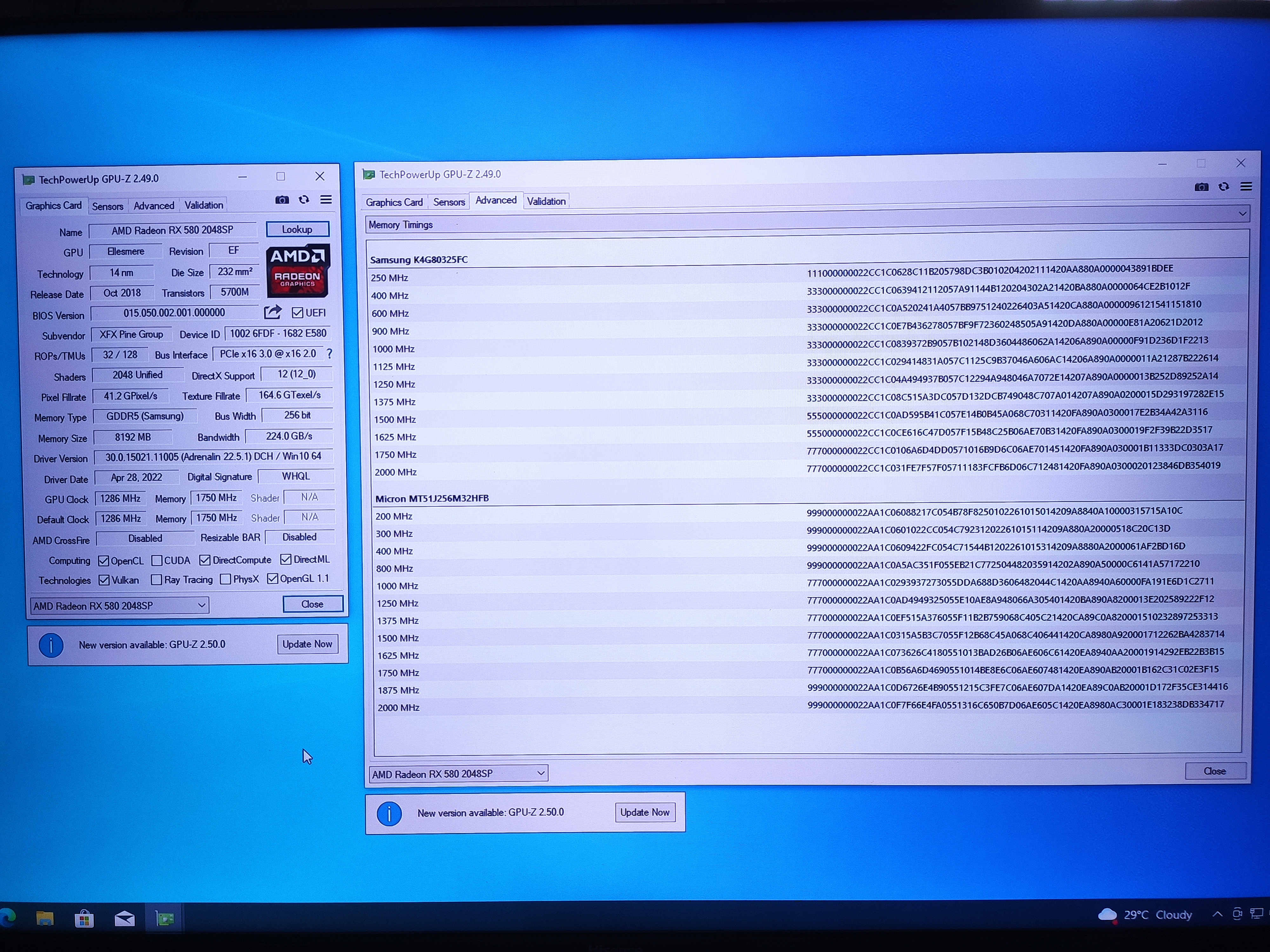
Task: Open Microsoft Edge from the taskbar
Action: 8,918
